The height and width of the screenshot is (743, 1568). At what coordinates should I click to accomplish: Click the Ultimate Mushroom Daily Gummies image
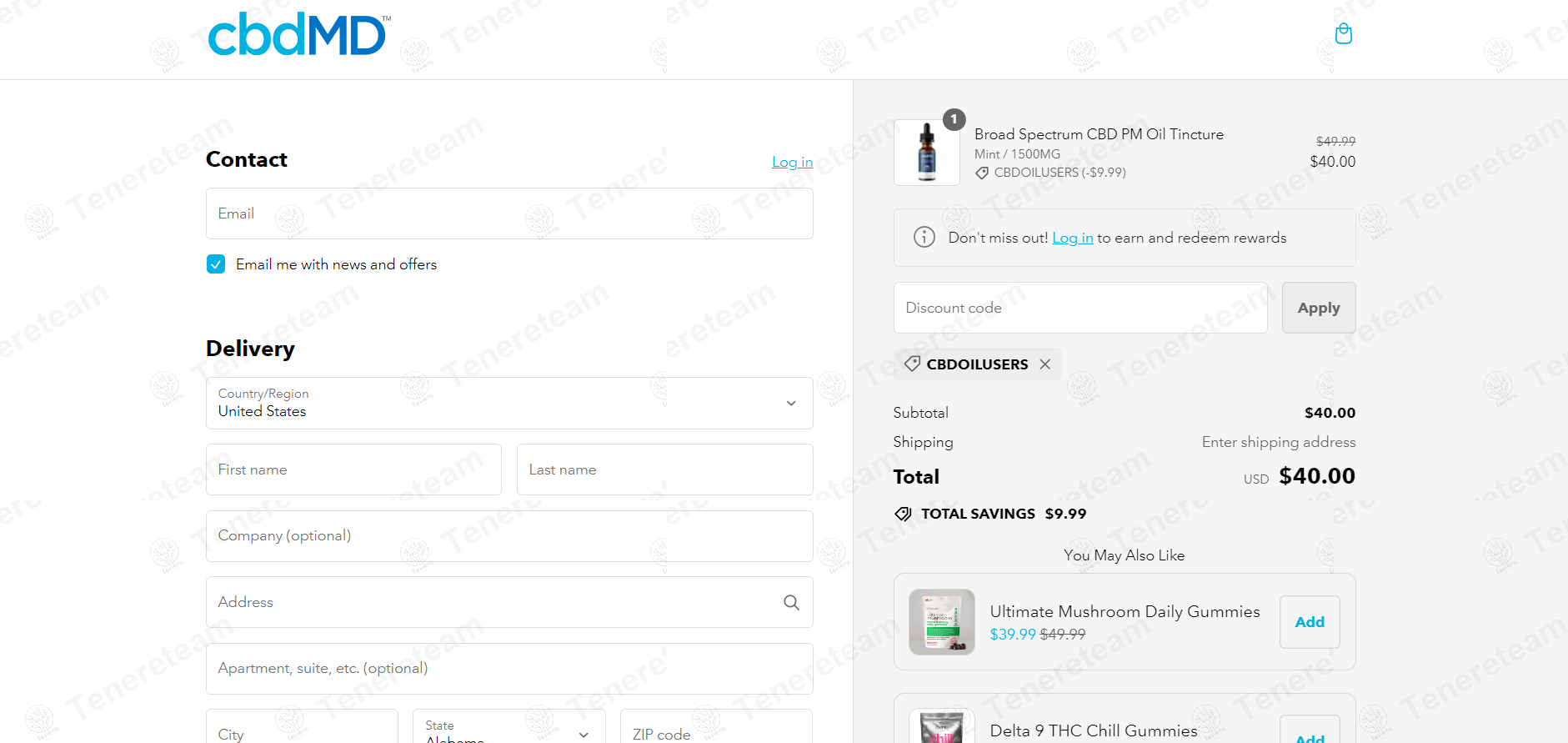coord(942,622)
